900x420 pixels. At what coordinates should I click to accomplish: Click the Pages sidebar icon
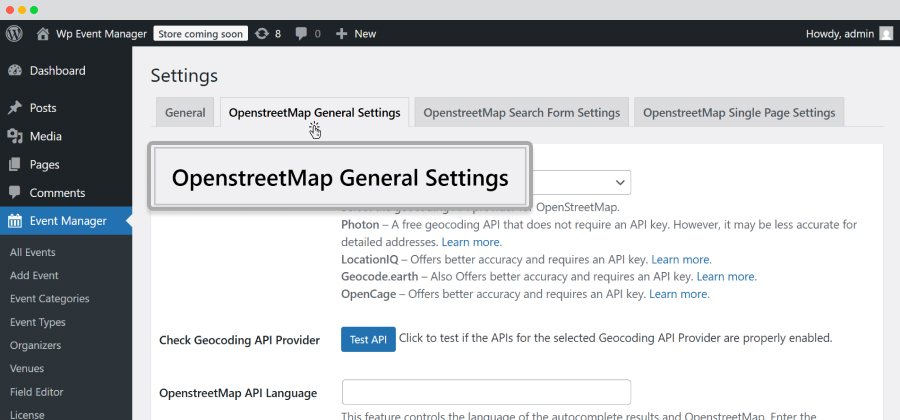click(15, 165)
